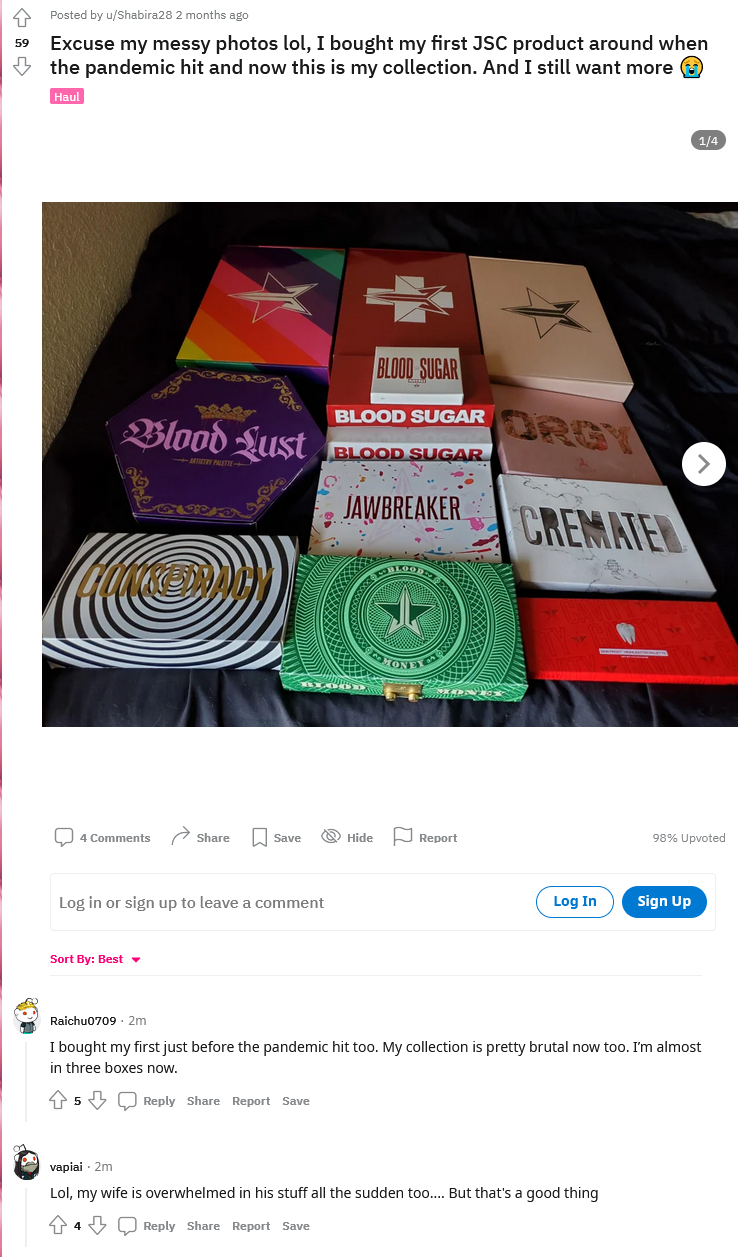This screenshot has width=738, height=1257.
Task: Hide the post using the eye icon
Action: coord(331,837)
